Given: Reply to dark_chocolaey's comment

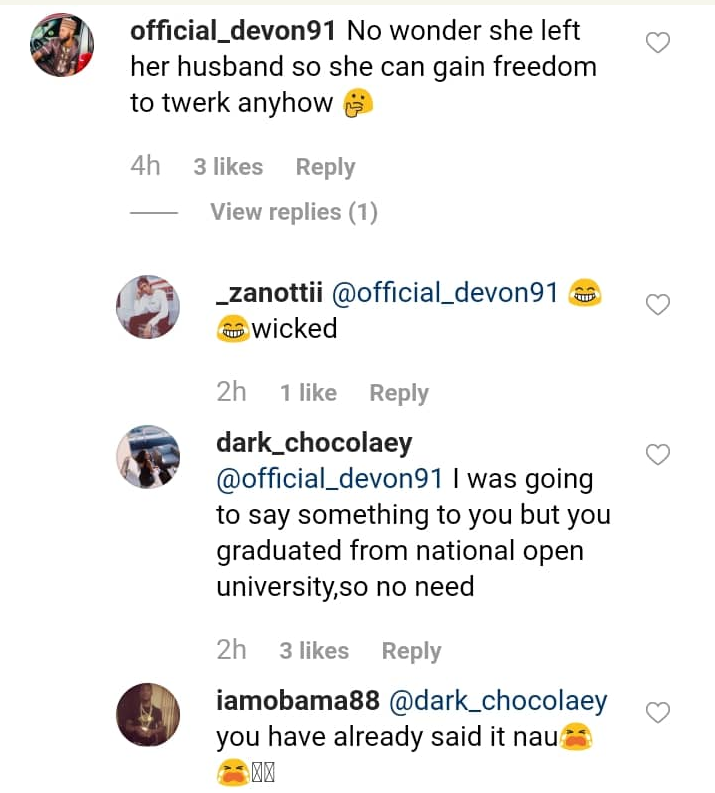Looking at the screenshot, I should (x=411, y=651).
